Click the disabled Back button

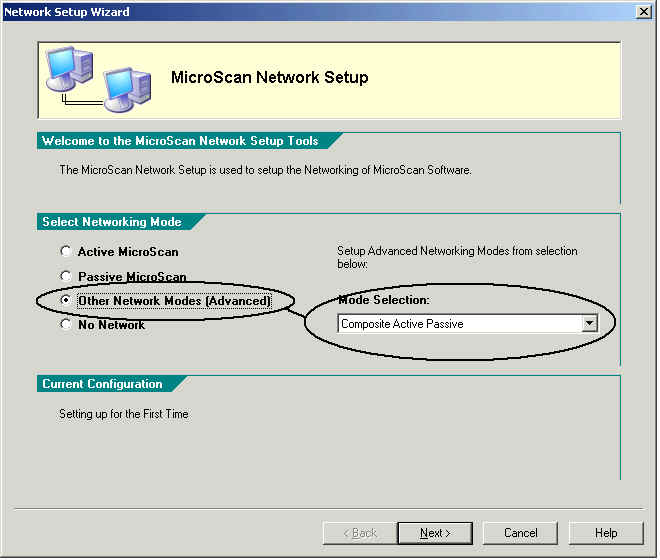(x=360, y=534)
